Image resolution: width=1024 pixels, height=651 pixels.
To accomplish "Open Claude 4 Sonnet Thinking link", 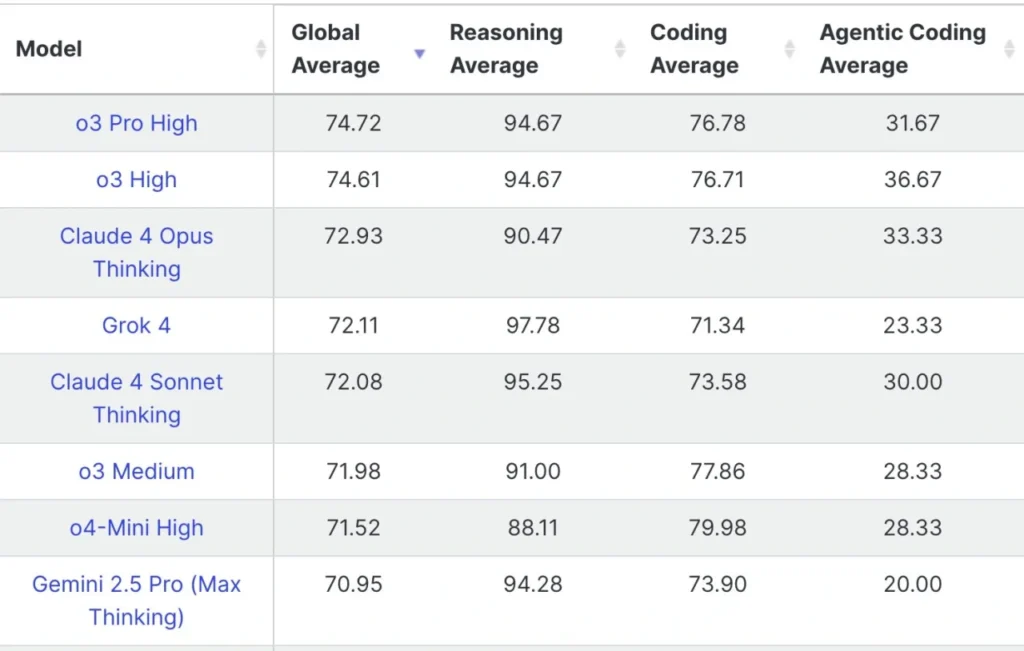I will pos(136,398).
